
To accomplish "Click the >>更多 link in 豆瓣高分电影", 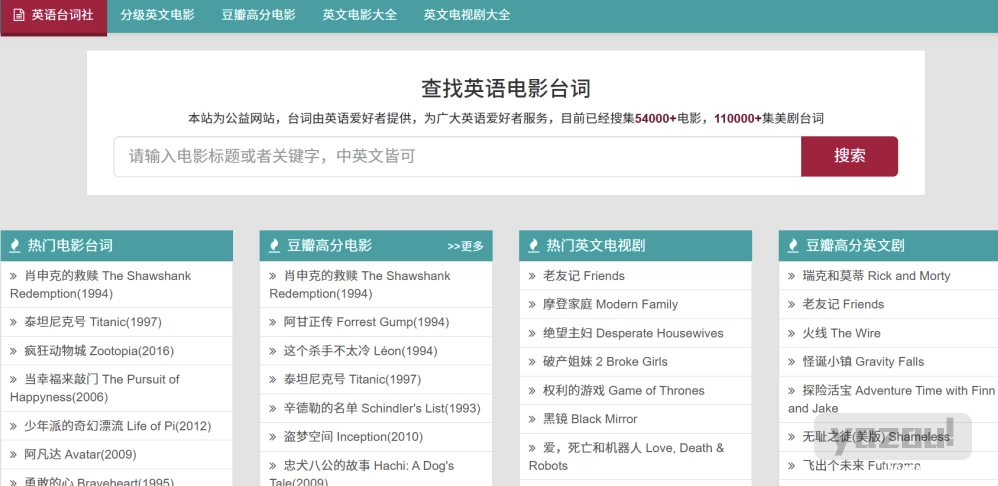I will (x=465, y=246).
